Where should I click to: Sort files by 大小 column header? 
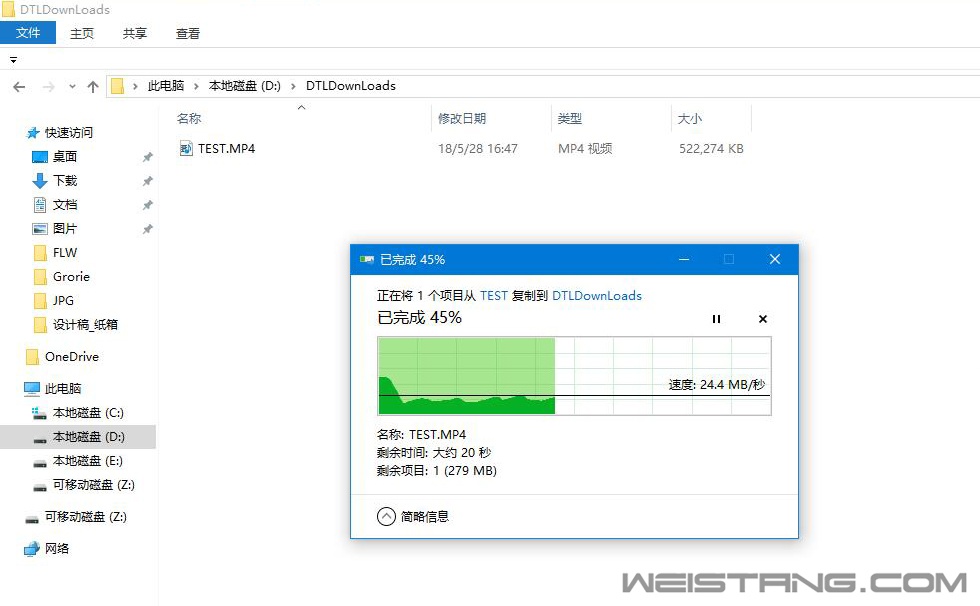tap(690, 118)
